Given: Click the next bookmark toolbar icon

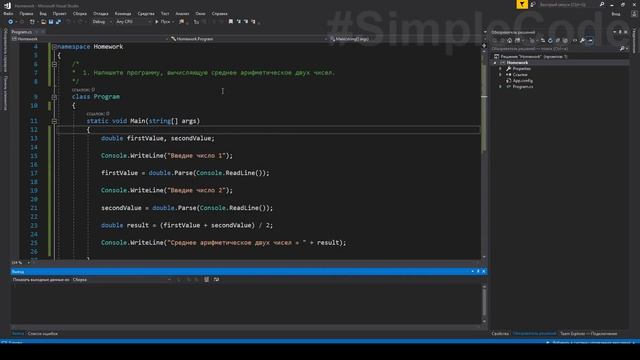Looking at the screenshot, I should (246, 22).
